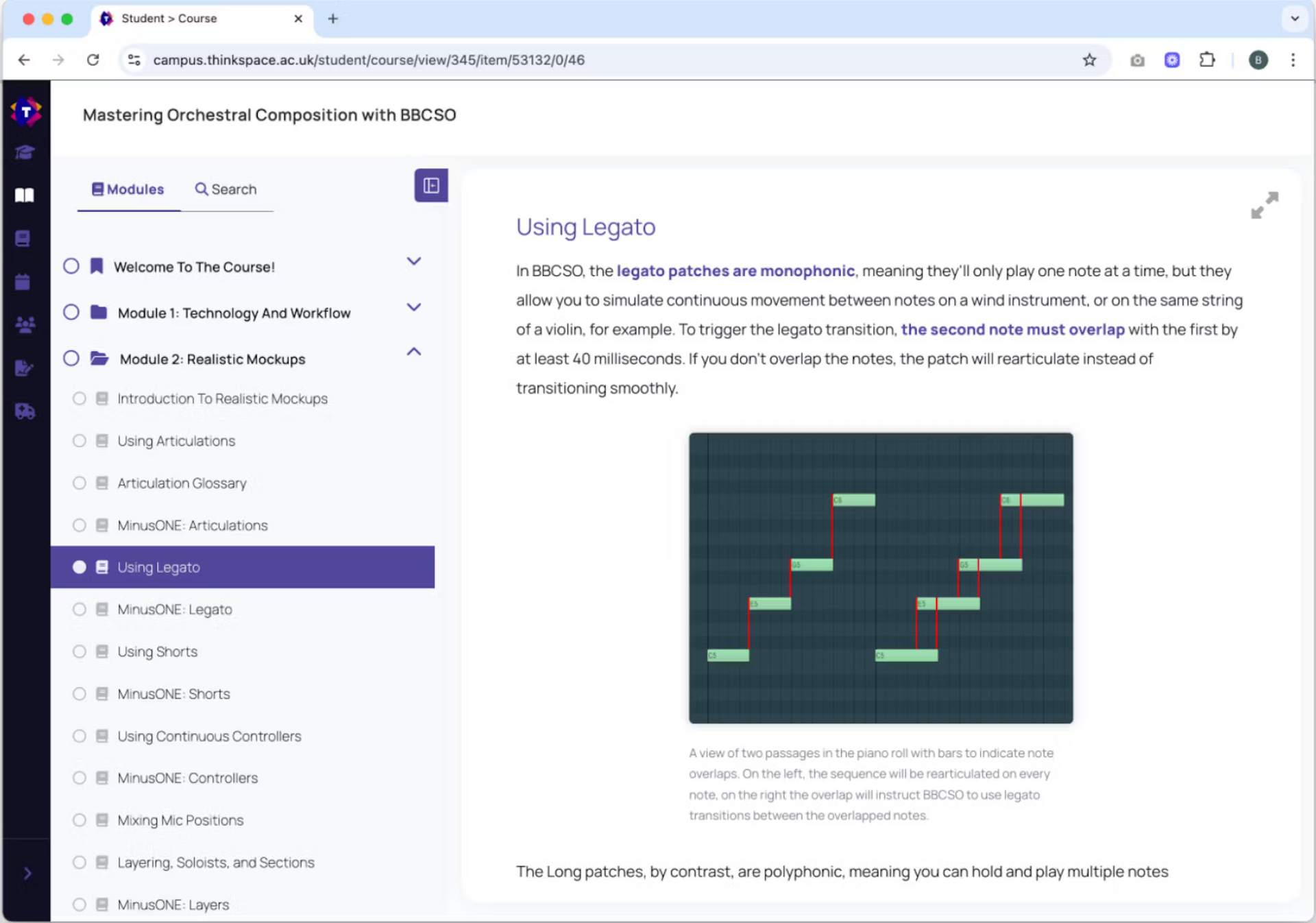Open the browser extensions puzzle icon
This screenshot has height=923, width=1316.
tap(1207, 60)
